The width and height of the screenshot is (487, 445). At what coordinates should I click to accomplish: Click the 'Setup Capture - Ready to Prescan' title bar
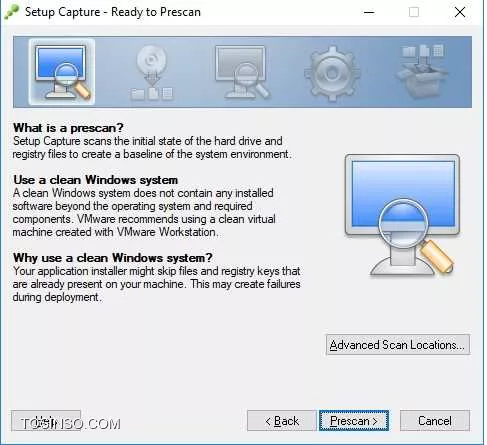click(x=113, y=12)
